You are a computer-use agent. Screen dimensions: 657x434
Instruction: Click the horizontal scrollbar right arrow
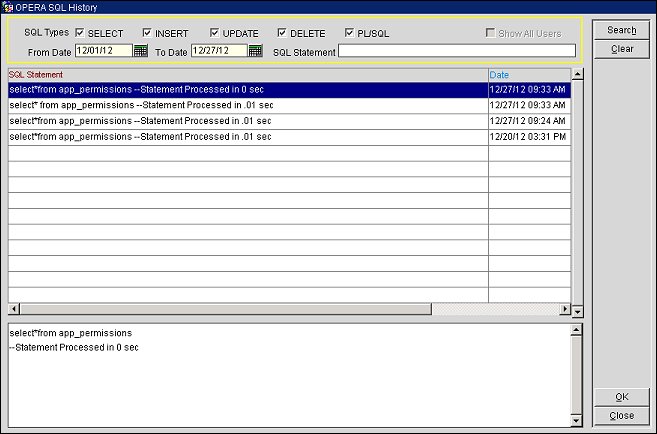(x=564, y=309)
